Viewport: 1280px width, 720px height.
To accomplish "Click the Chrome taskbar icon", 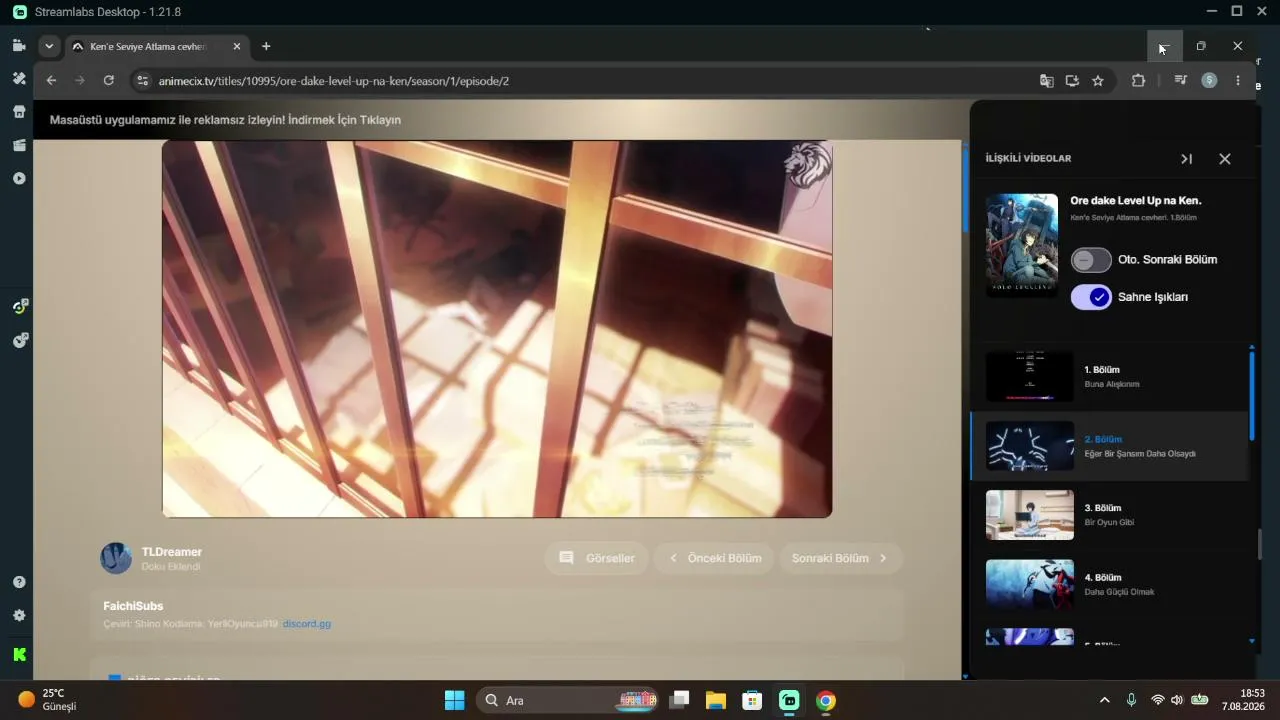I will [825, 700].
